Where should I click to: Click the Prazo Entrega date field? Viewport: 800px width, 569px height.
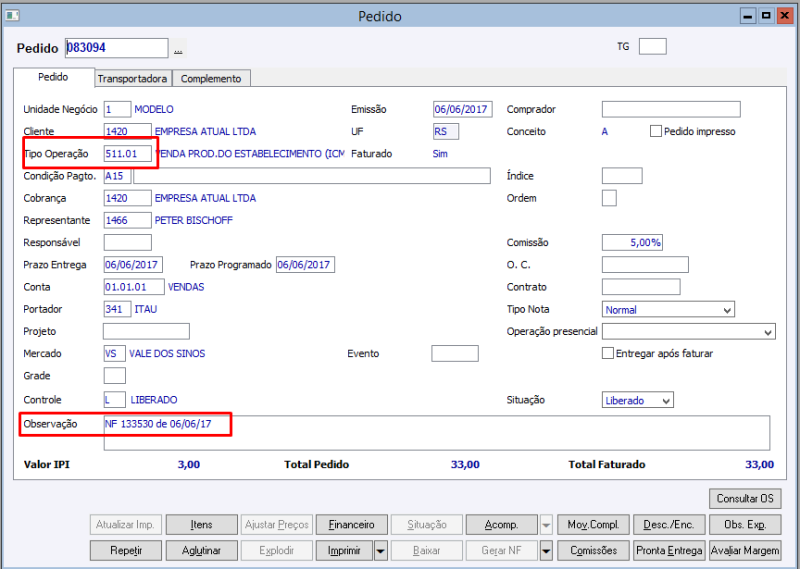pos(133,265)
